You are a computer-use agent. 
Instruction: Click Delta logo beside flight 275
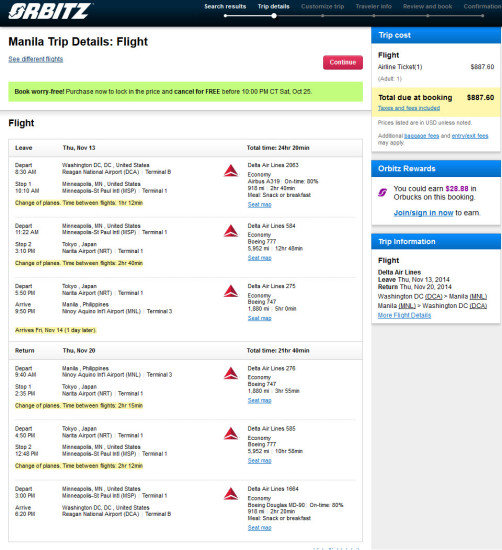(x=231, y=291)
